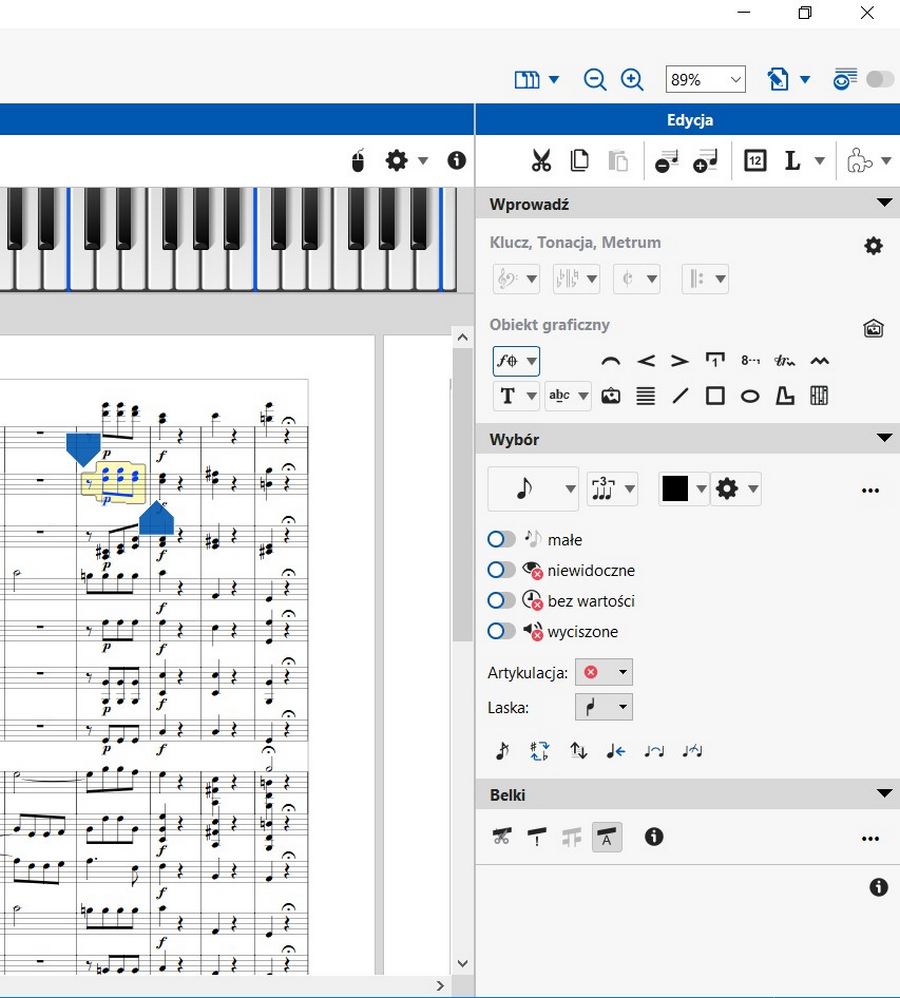Show info for the piano keyboard panel

[x=456, y=160]
